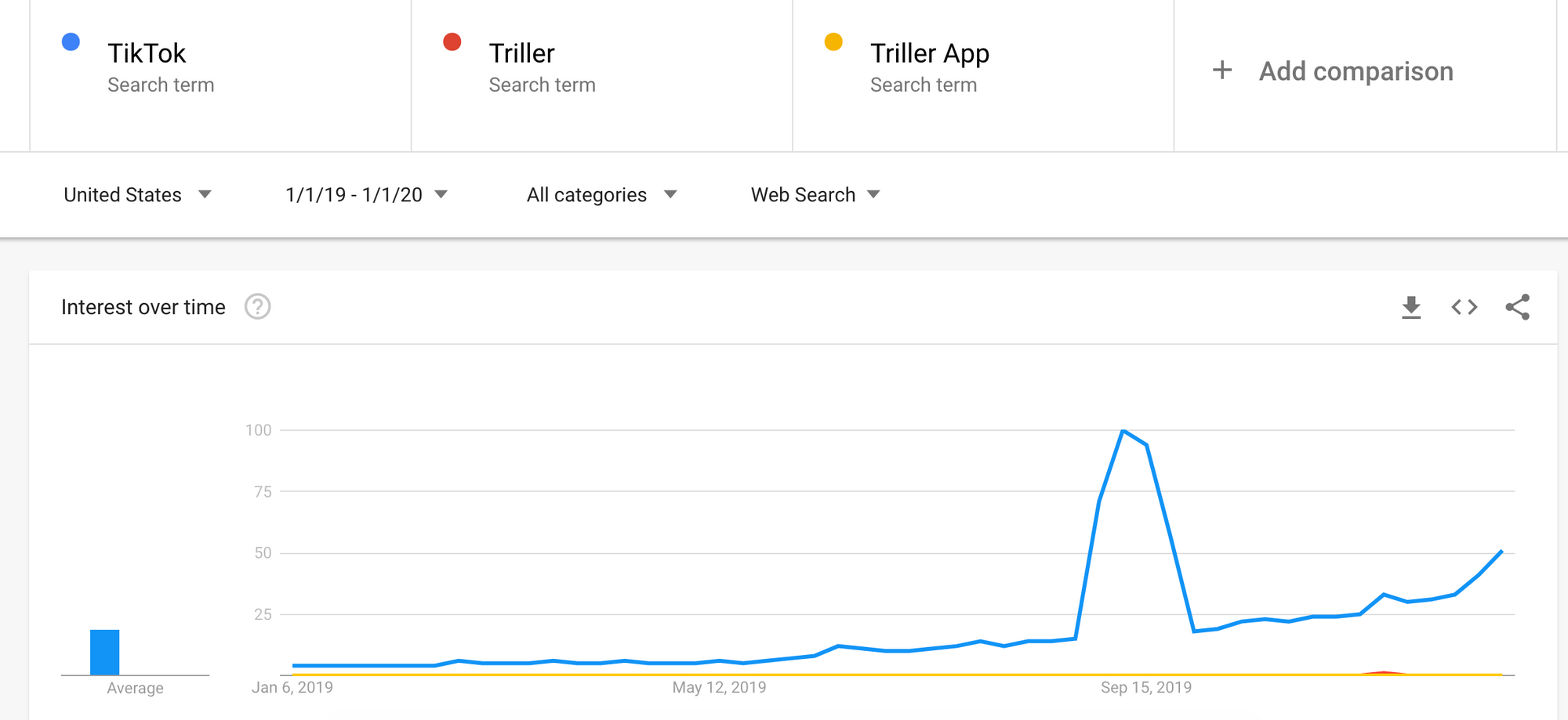Click the Sep 15, 2019 axis label

1145,688
